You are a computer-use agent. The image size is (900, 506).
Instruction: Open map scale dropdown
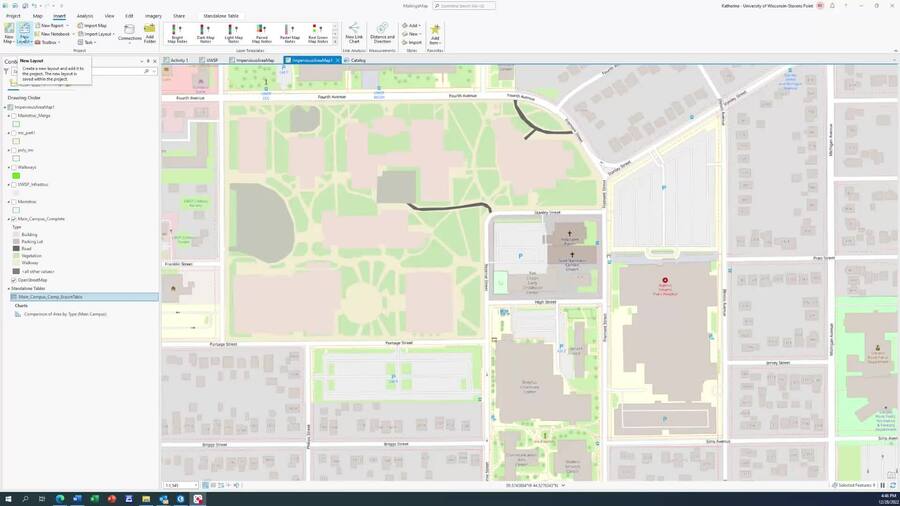[195, 485]
